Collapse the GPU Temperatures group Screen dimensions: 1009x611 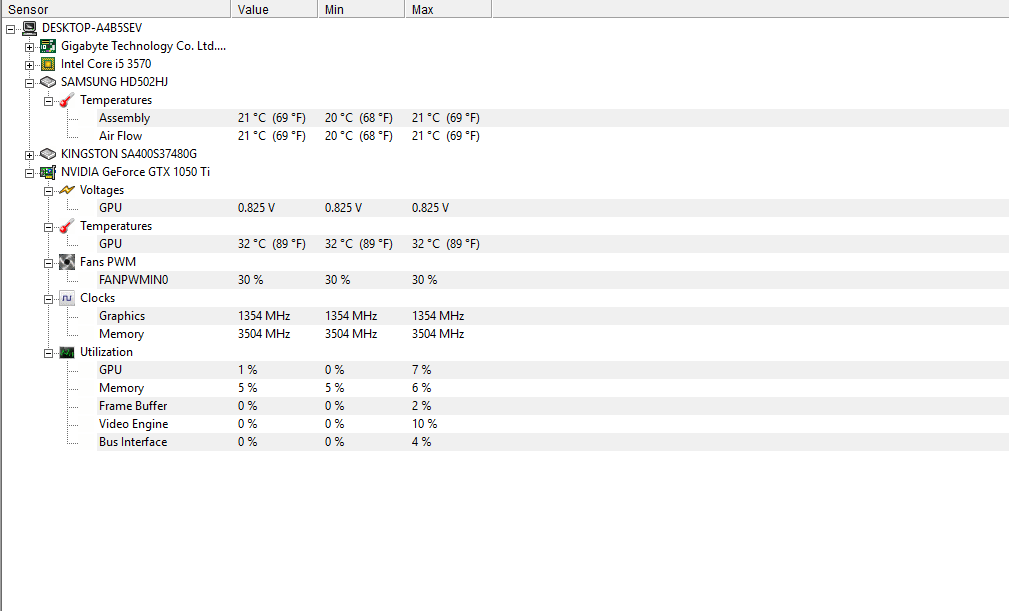(x=49, y=227)
